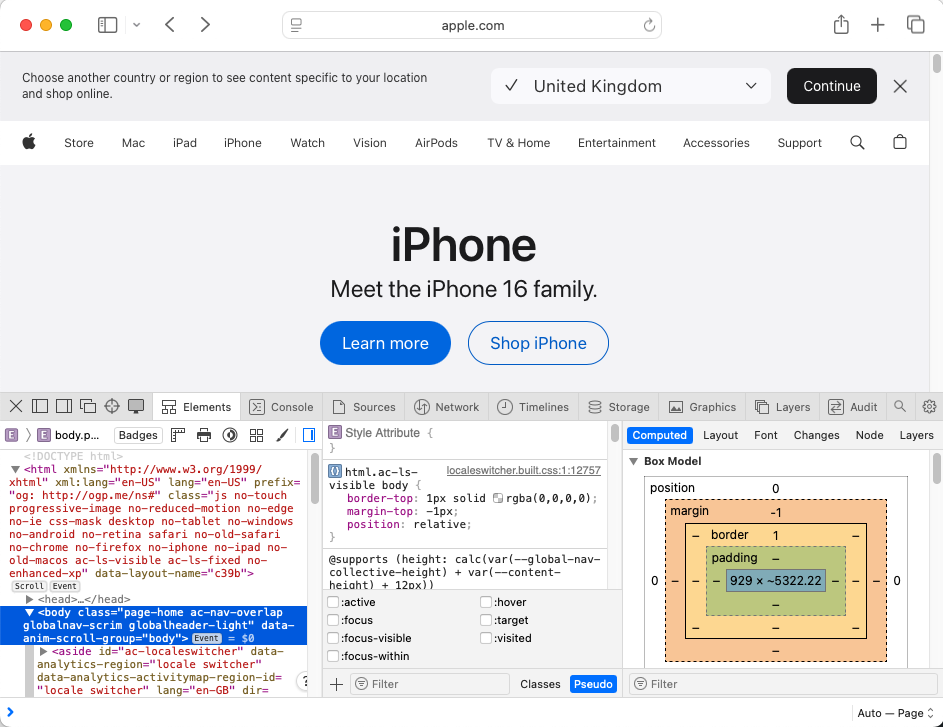
Task: Switch to the Network tab
Action: point(446,407)
